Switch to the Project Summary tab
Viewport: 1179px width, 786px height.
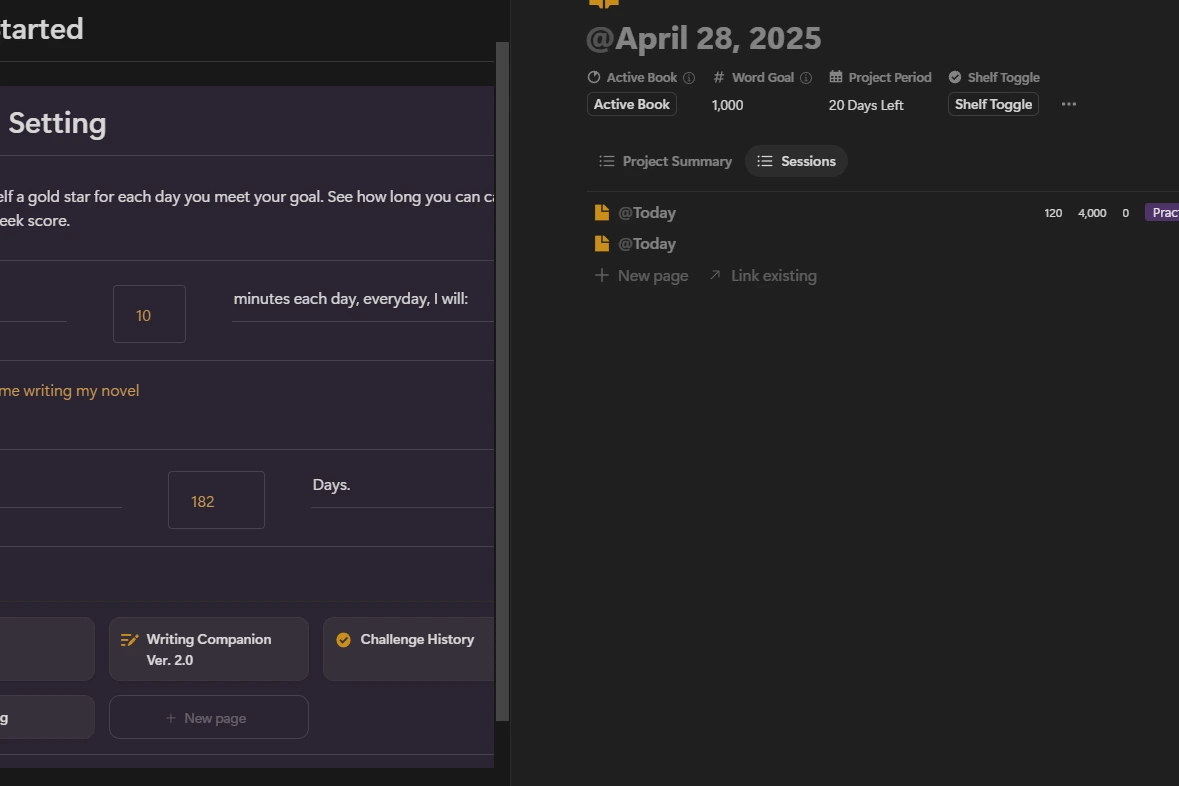(x=666, y=161)
